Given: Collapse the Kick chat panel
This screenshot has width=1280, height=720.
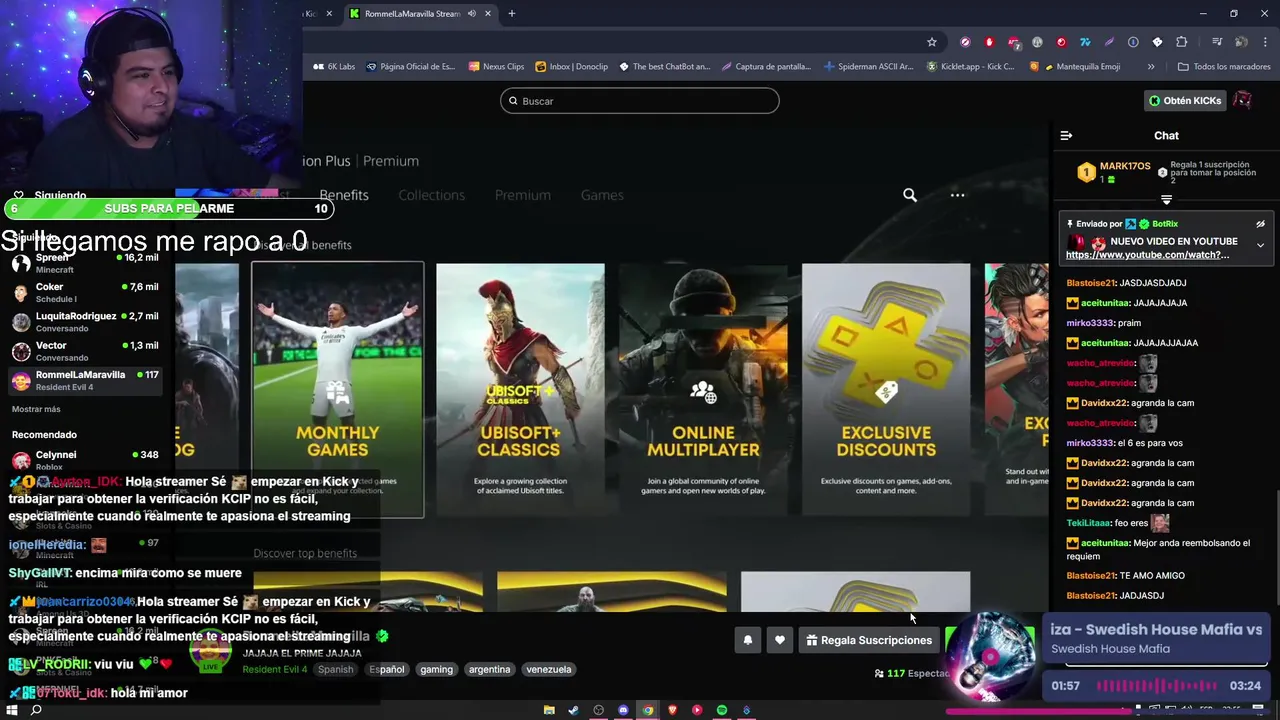Looking at the screenshot, I should coord(1066,136).
